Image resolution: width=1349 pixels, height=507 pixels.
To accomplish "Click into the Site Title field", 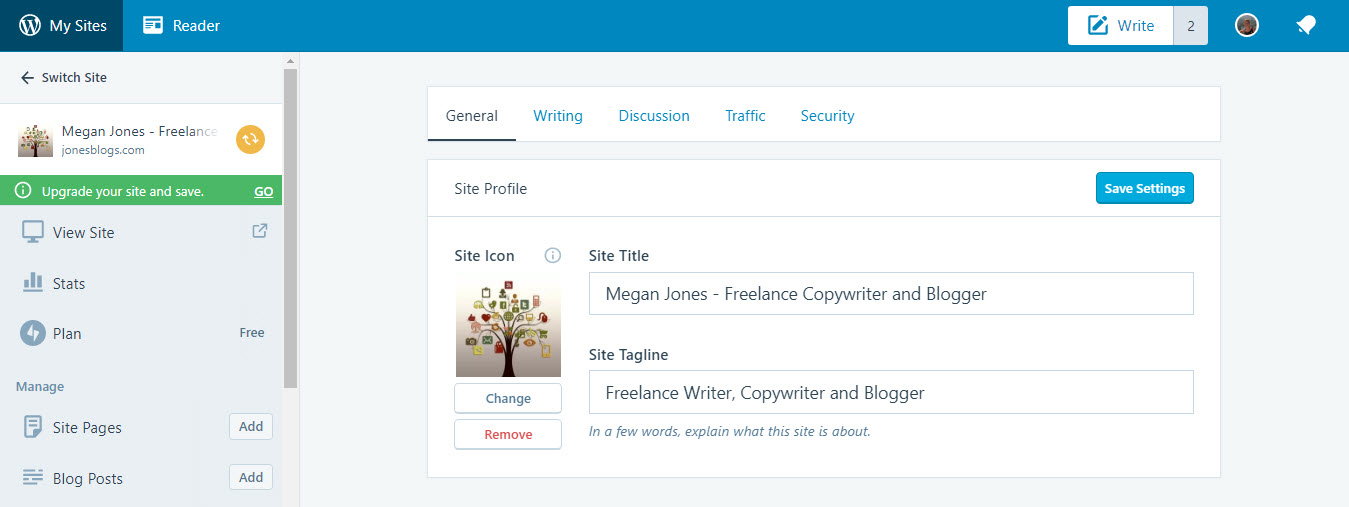I will [x=891, y=294].
